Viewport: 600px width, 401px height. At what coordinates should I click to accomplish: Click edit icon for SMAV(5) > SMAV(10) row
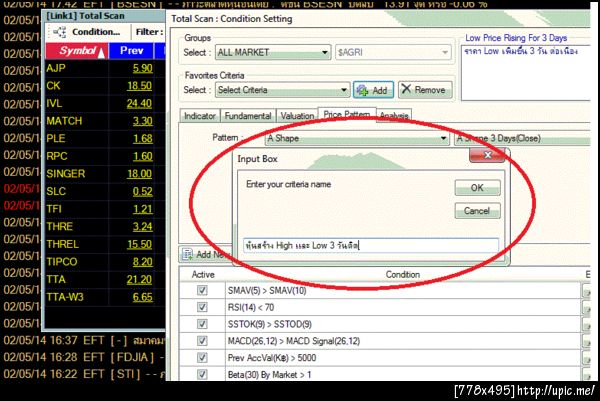click(x=586, y=291)
